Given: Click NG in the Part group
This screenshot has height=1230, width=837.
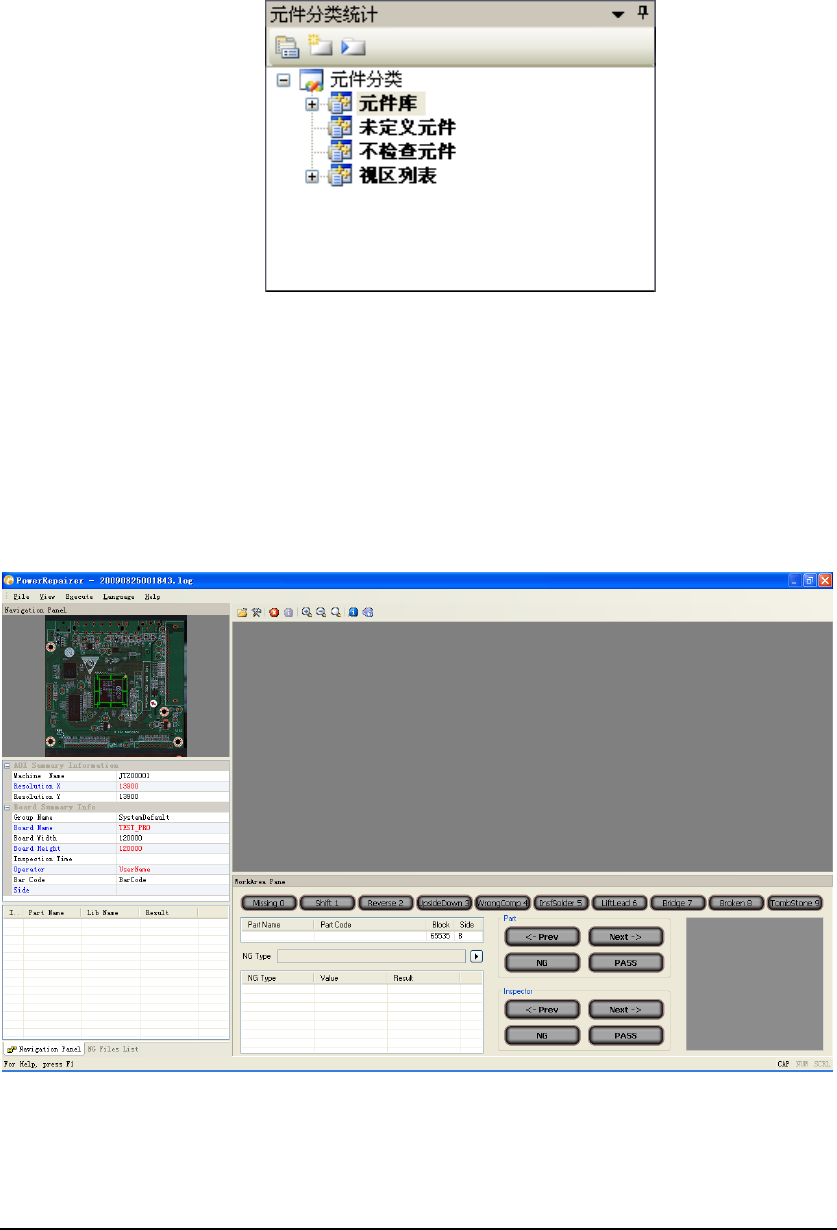Looking at the screenshot, I should tap(543, 962).
